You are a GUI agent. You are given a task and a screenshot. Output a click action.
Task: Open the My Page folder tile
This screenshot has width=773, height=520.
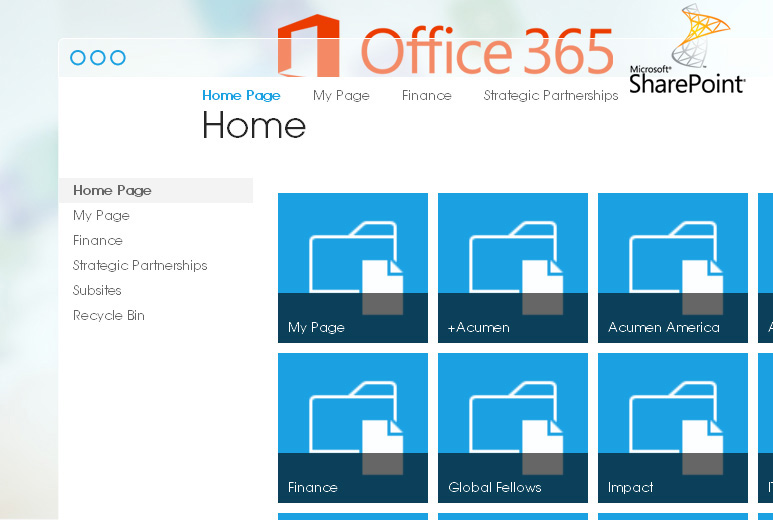pyautogui.click(x=353, y=268)
